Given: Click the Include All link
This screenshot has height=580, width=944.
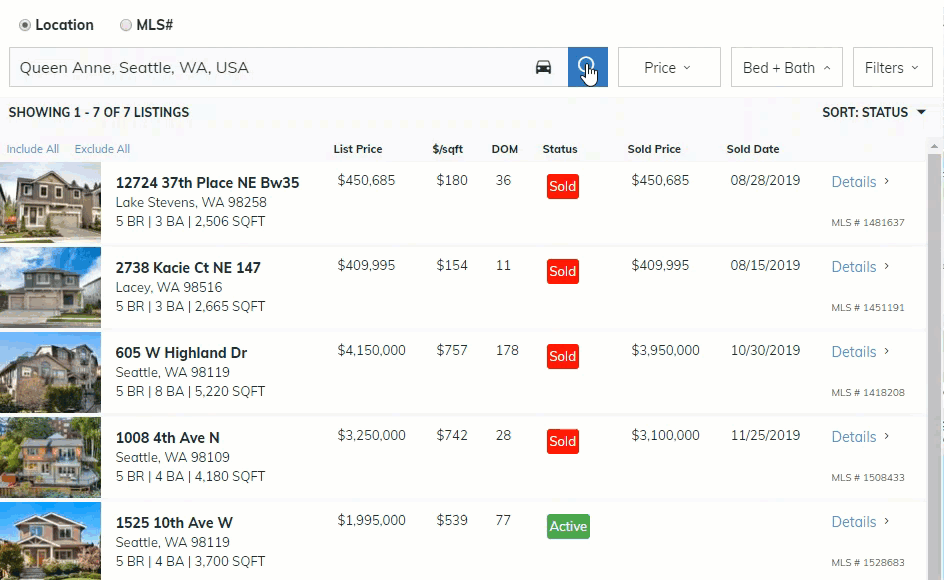Looking at the screenshot, I should click(x=33, y=149).
